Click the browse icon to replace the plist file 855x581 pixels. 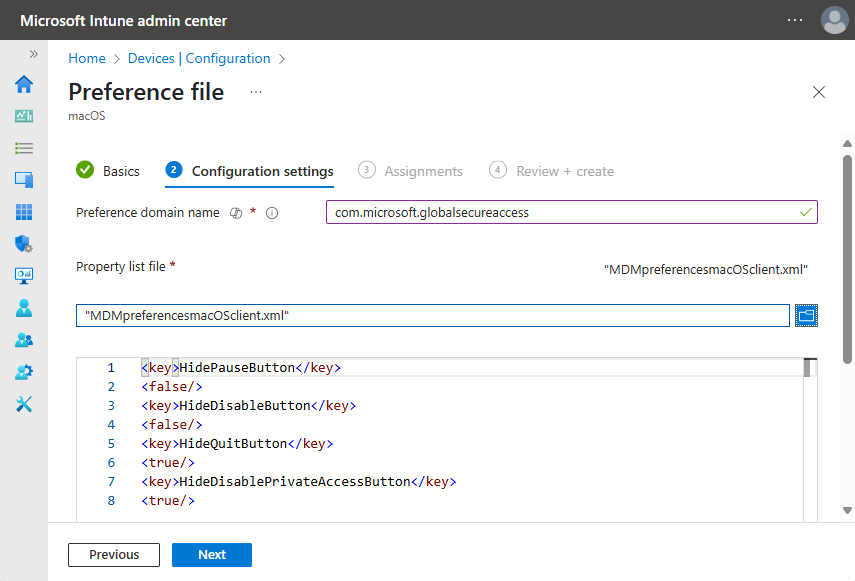(806, 315)
